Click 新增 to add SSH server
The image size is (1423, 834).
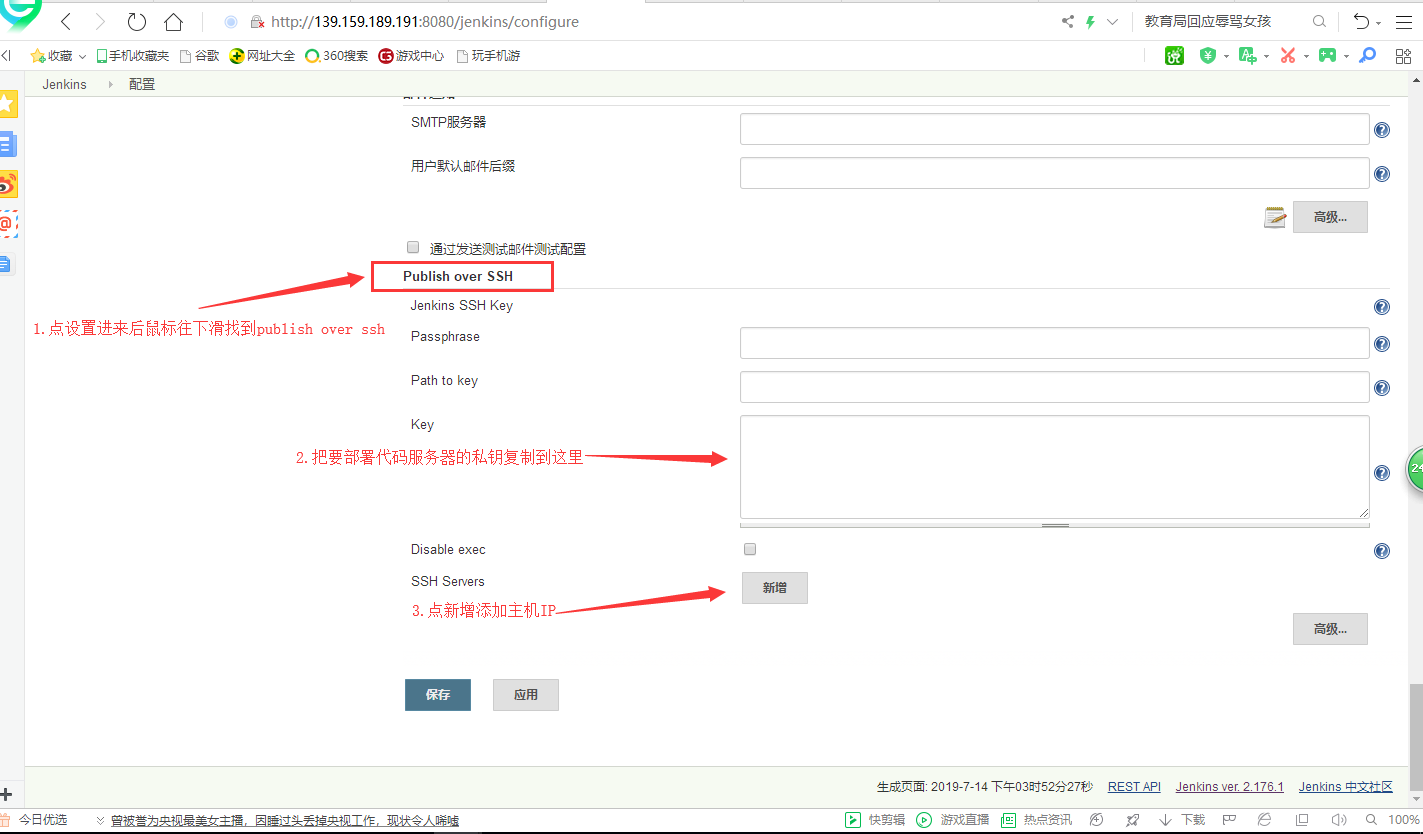[774, 588]
